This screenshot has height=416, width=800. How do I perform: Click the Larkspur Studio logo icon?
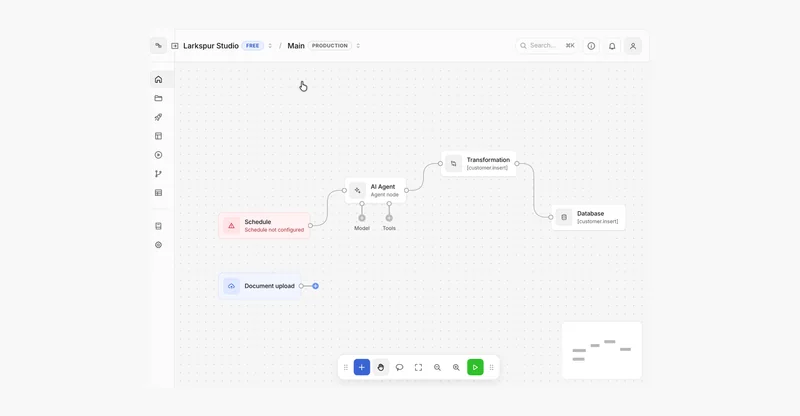(x=158, y=45)
